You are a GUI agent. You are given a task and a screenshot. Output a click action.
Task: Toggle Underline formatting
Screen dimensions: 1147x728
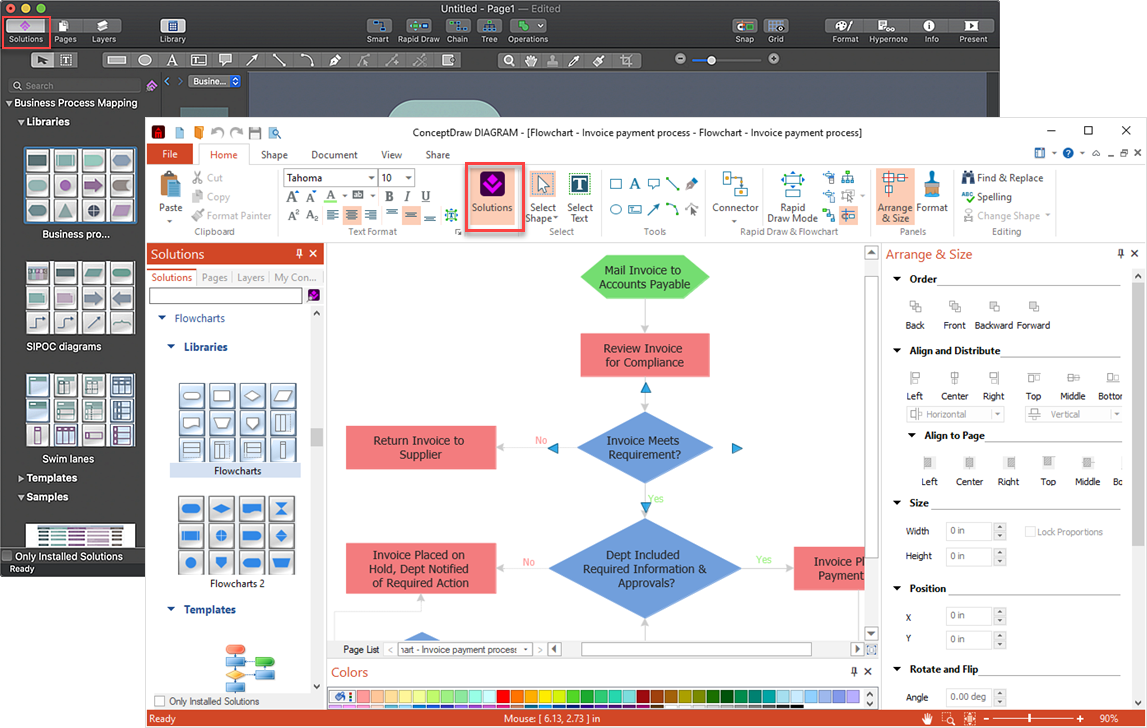pos(425,196)
